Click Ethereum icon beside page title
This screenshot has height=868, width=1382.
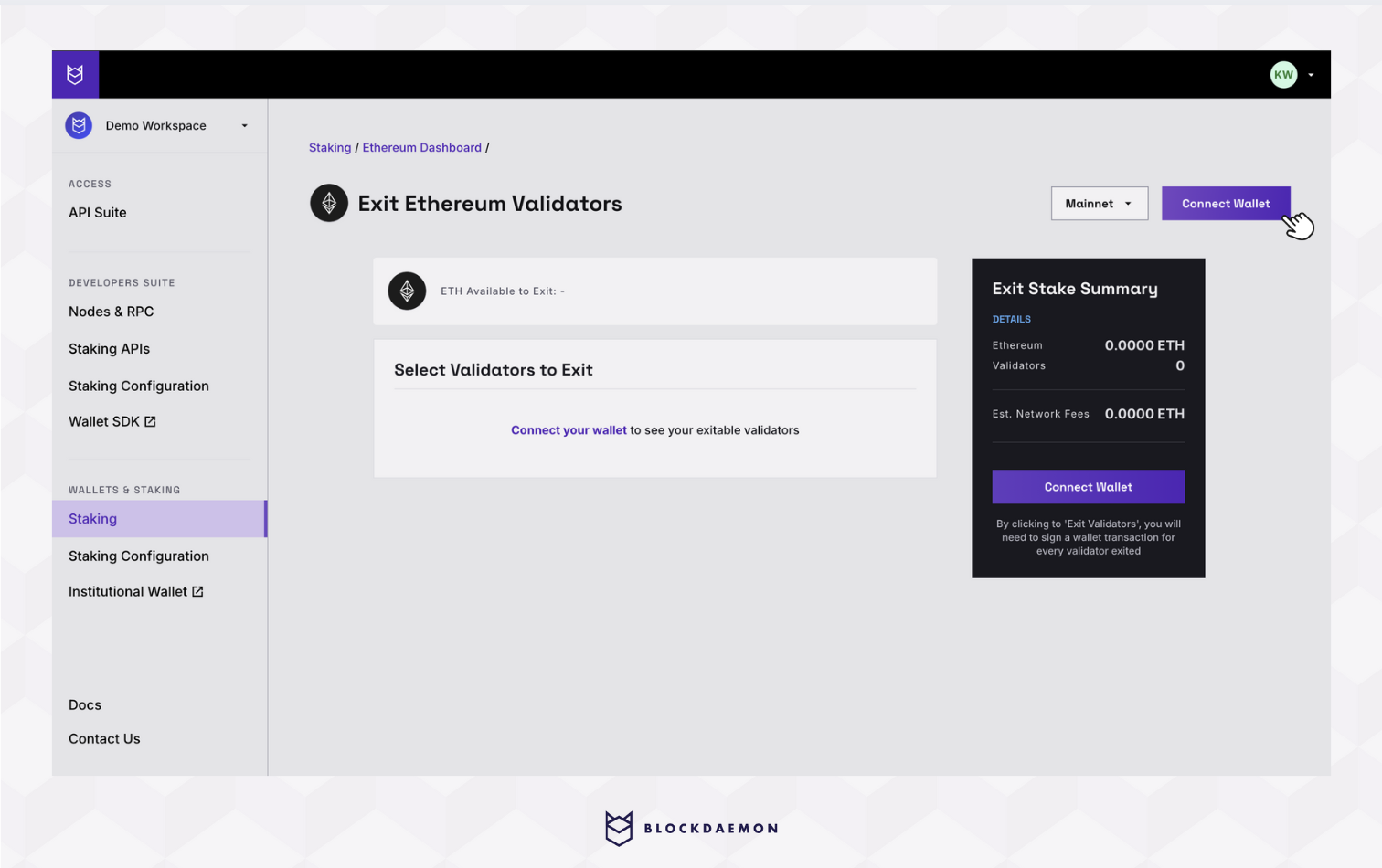click(329, 203)
